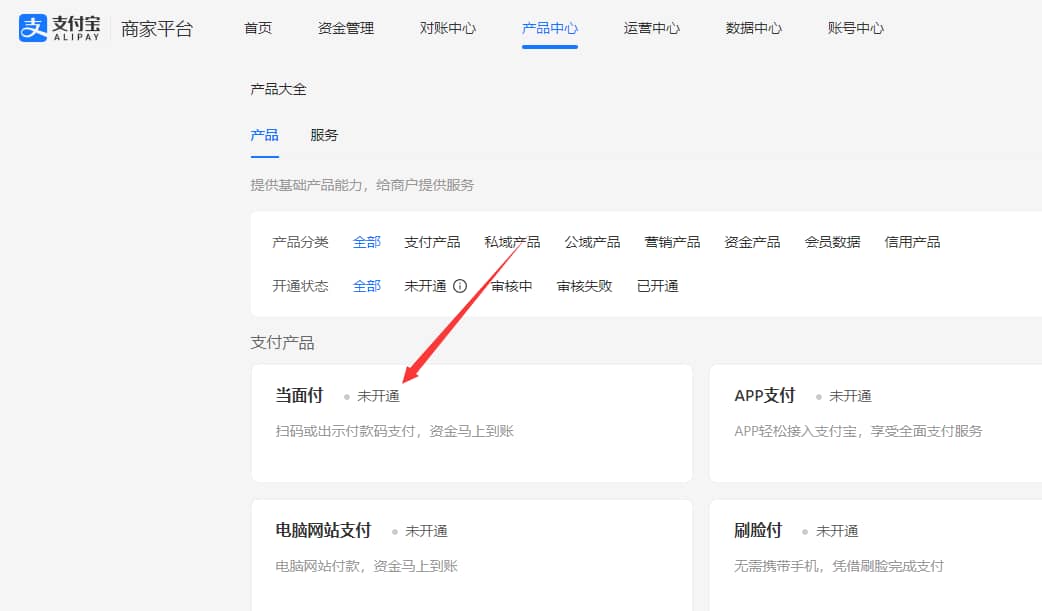Open the 产品中心 menu item

(549, 28)
